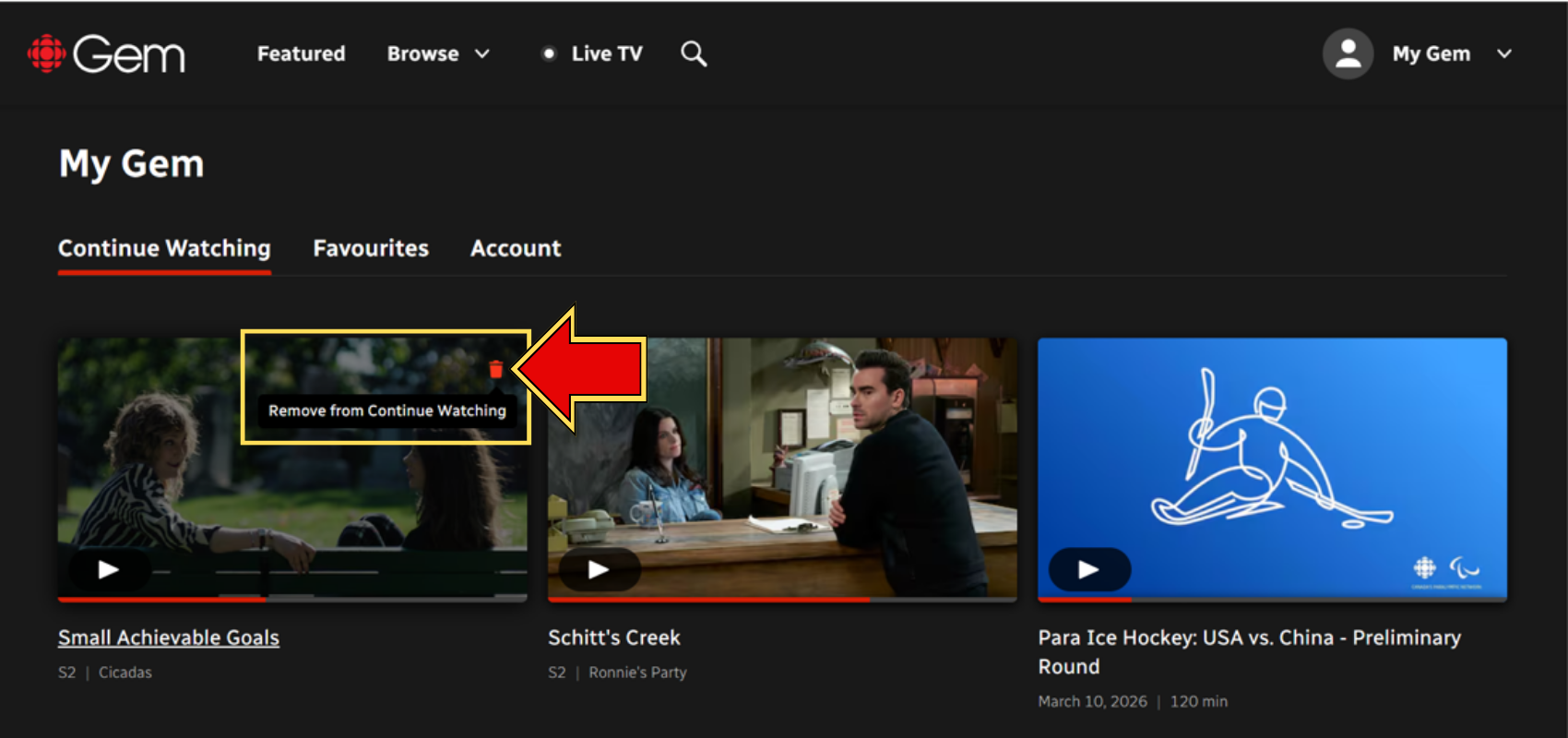Viewport: 1568px width, 738px height.
Task: Click the 'S2 | Ronnie's Party' episode text
Action: tap(617, 673)
